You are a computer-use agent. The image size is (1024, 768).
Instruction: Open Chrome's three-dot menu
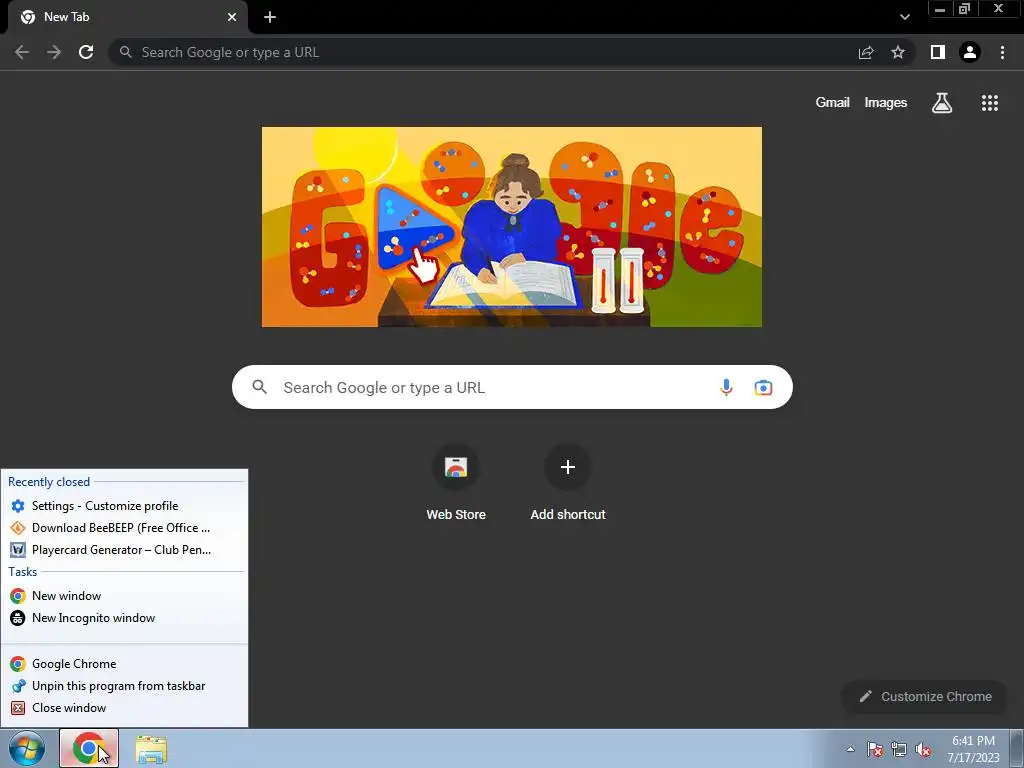1002,52
